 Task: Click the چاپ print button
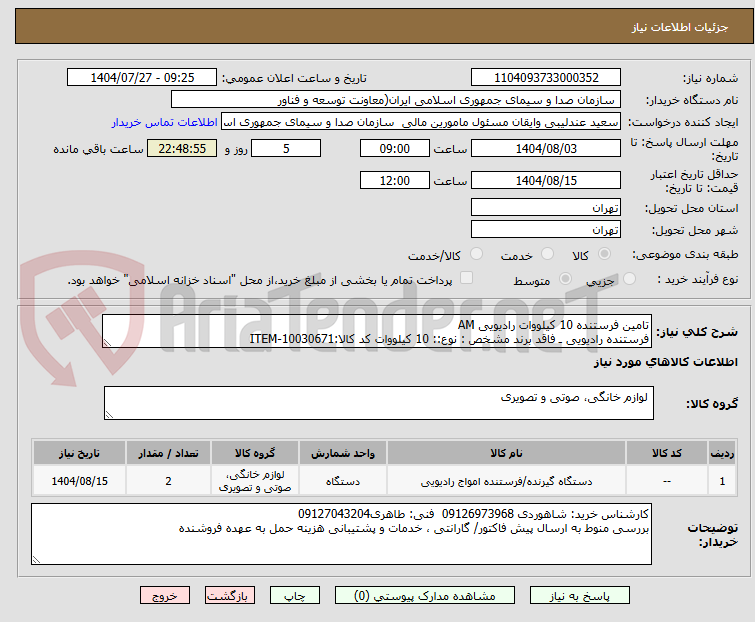coord(294,596)
